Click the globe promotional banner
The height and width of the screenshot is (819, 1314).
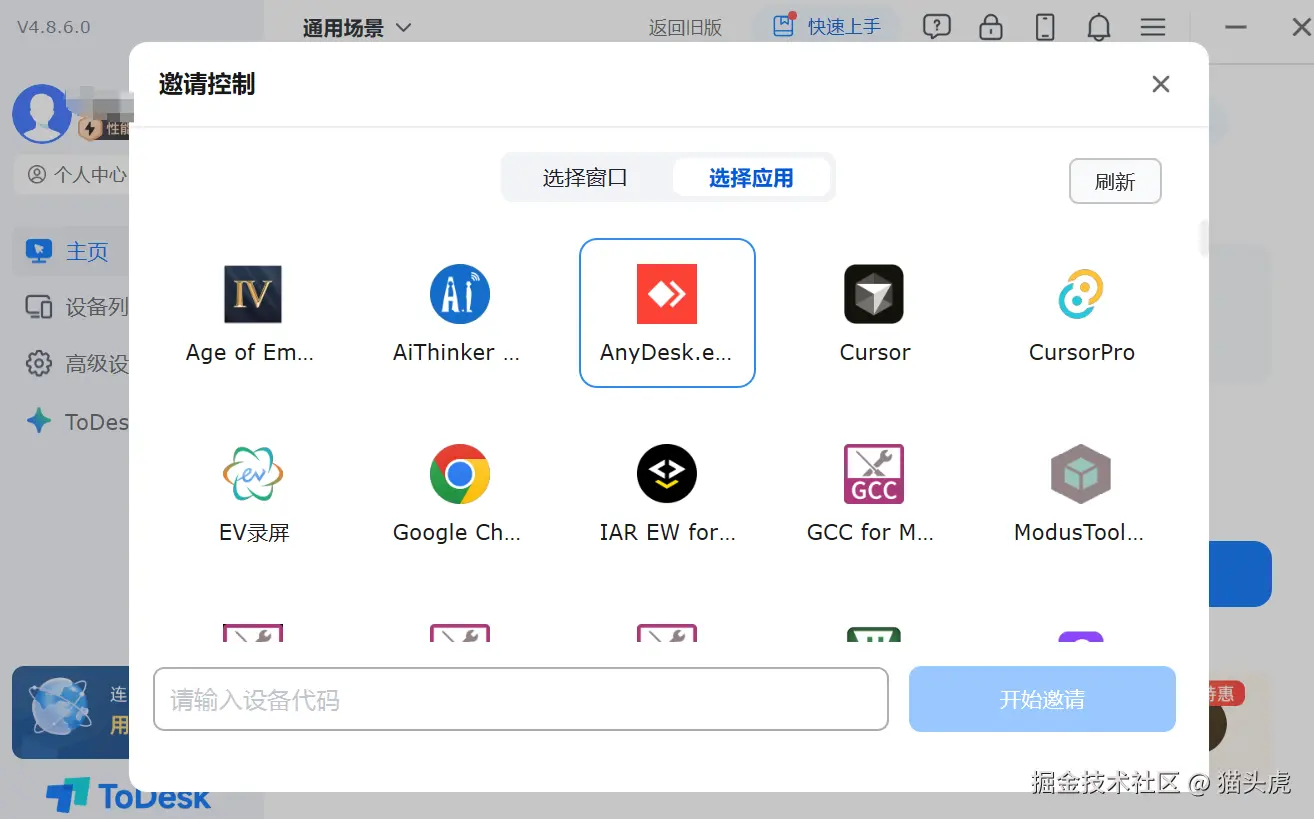pyautogui.click(x=71, y=712)
